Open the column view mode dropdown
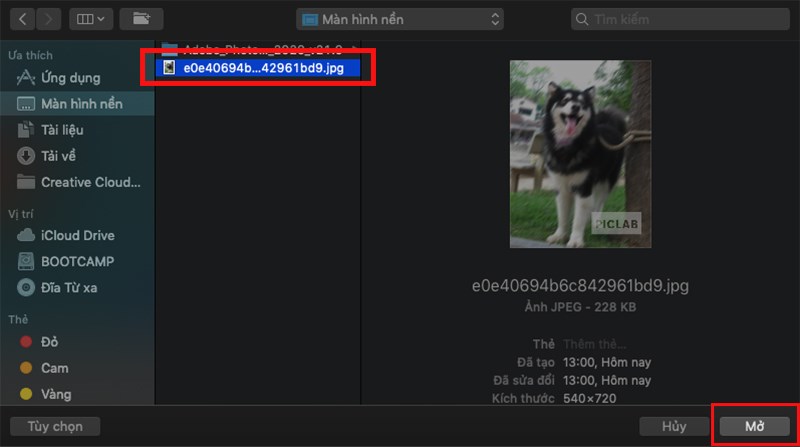The image size is (800, 447). [91, 19]
